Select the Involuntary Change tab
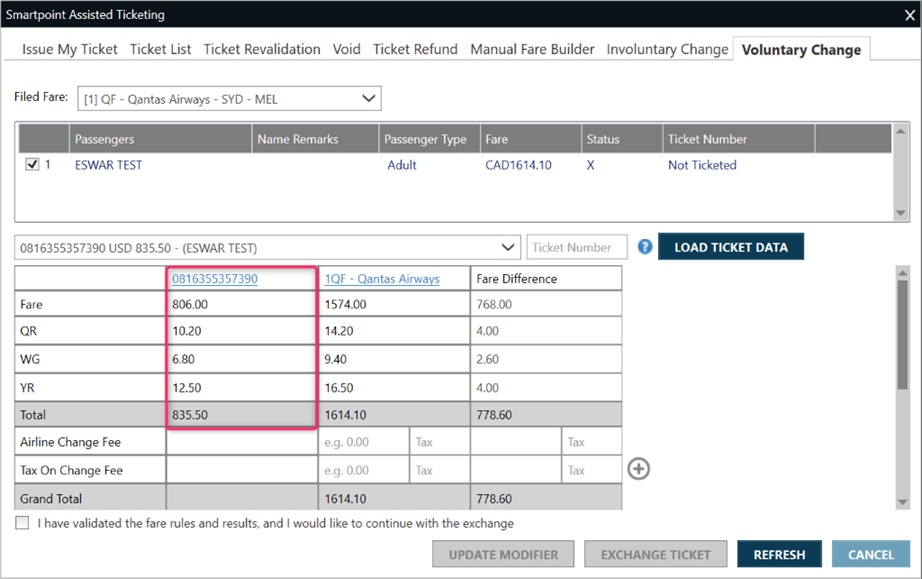 (667, 49)
